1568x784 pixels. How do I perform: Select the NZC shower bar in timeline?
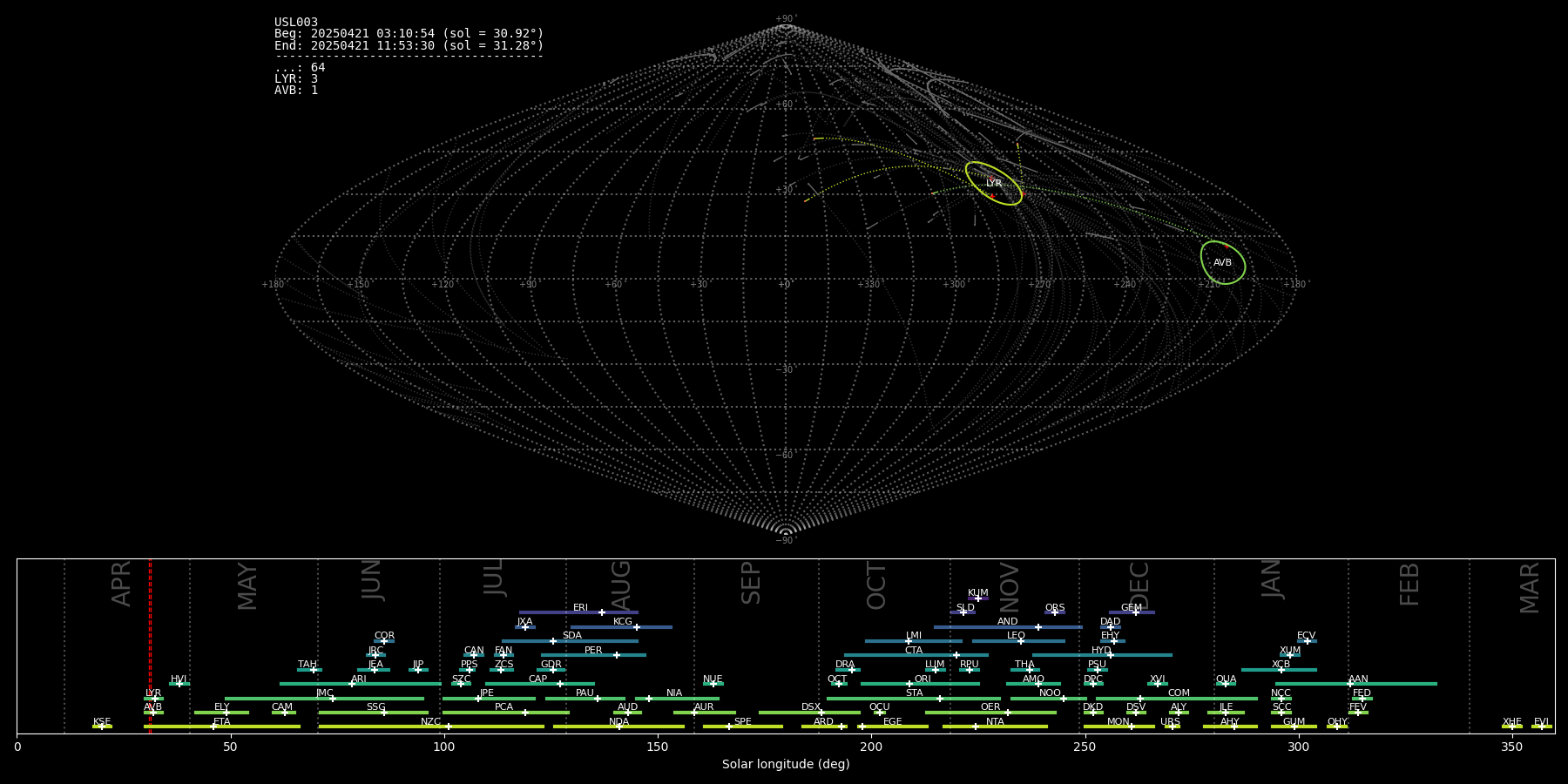tap(431, 727)
